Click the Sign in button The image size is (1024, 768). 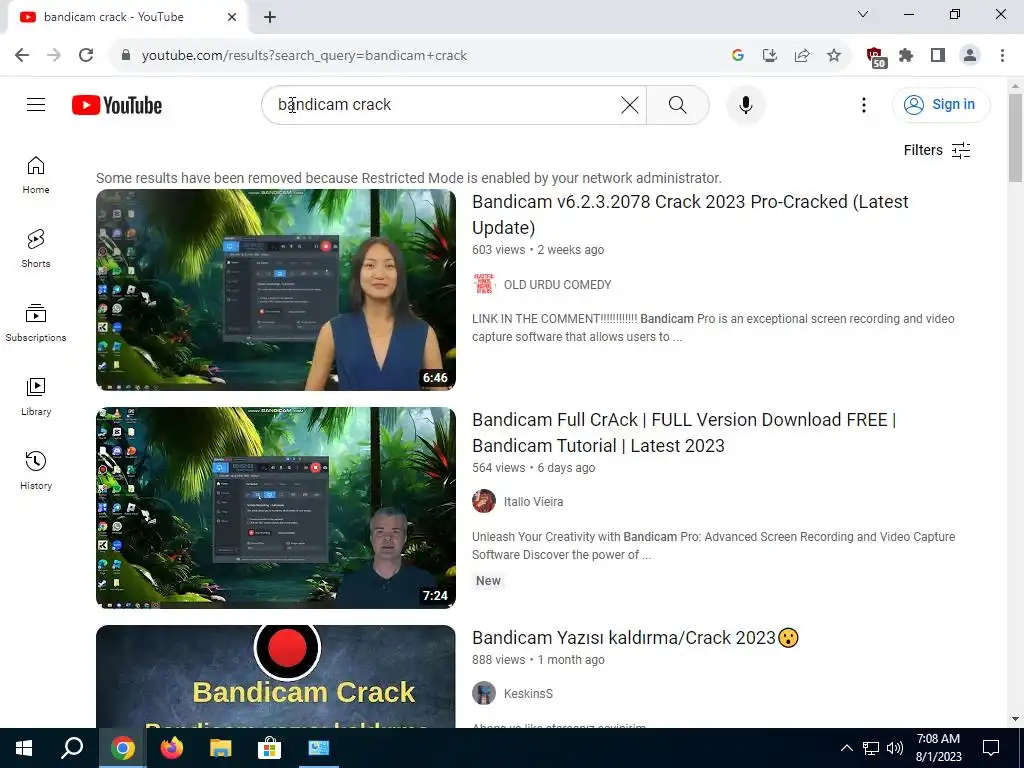coord(940,104)
